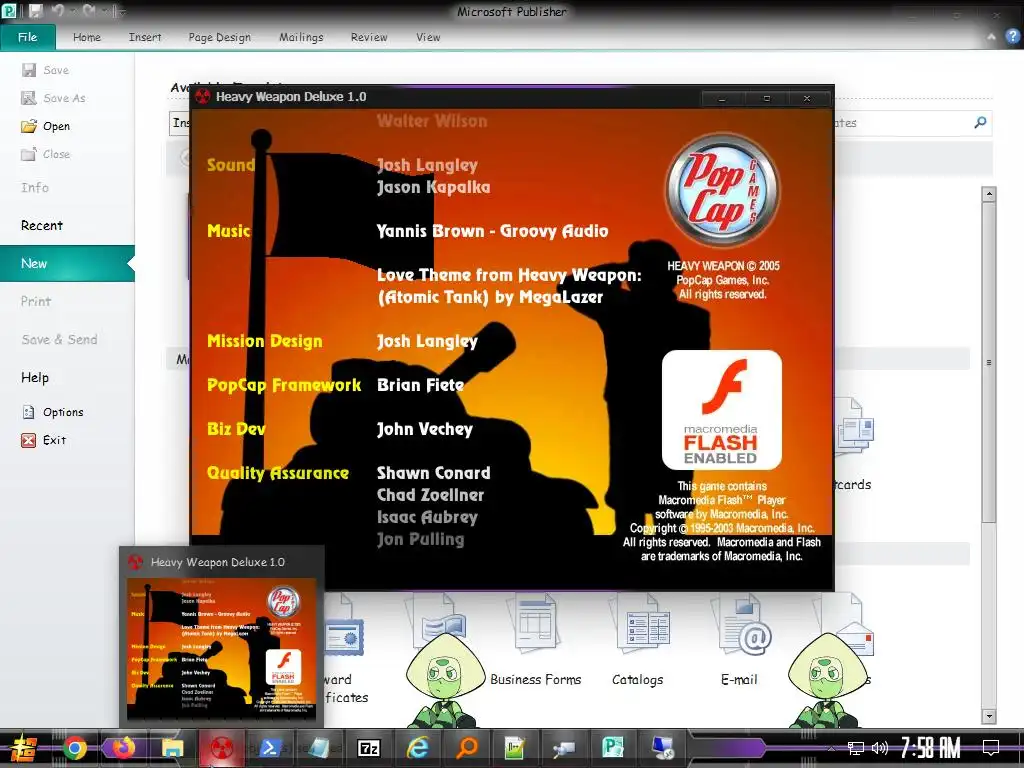Click the Save icon in quick access toolbar
This screenshot has width=1024, height=768.
point(35,10)
